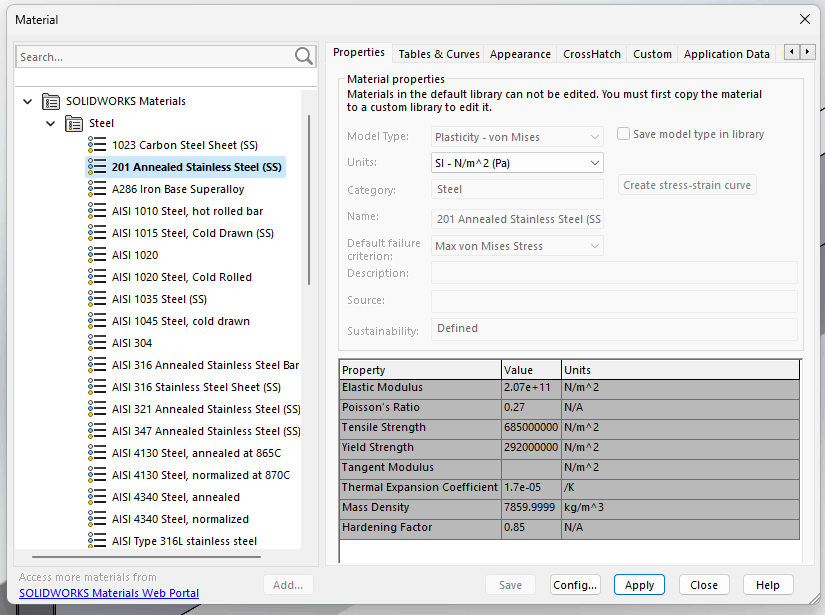Toggle Save model type in library checkbox
This screenshot has height=615, width=825.
coord(623,134)
